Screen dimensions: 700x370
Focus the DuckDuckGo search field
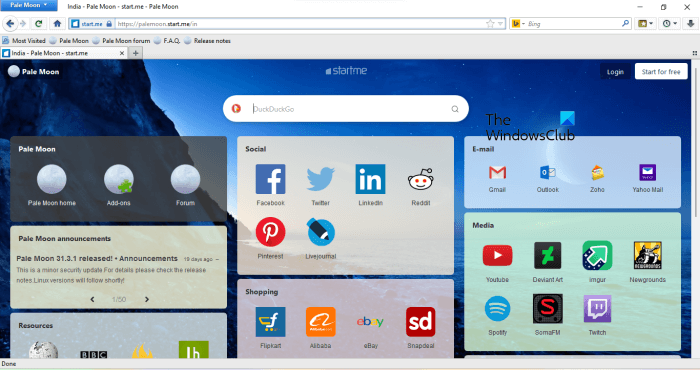[x=346, y=109]
